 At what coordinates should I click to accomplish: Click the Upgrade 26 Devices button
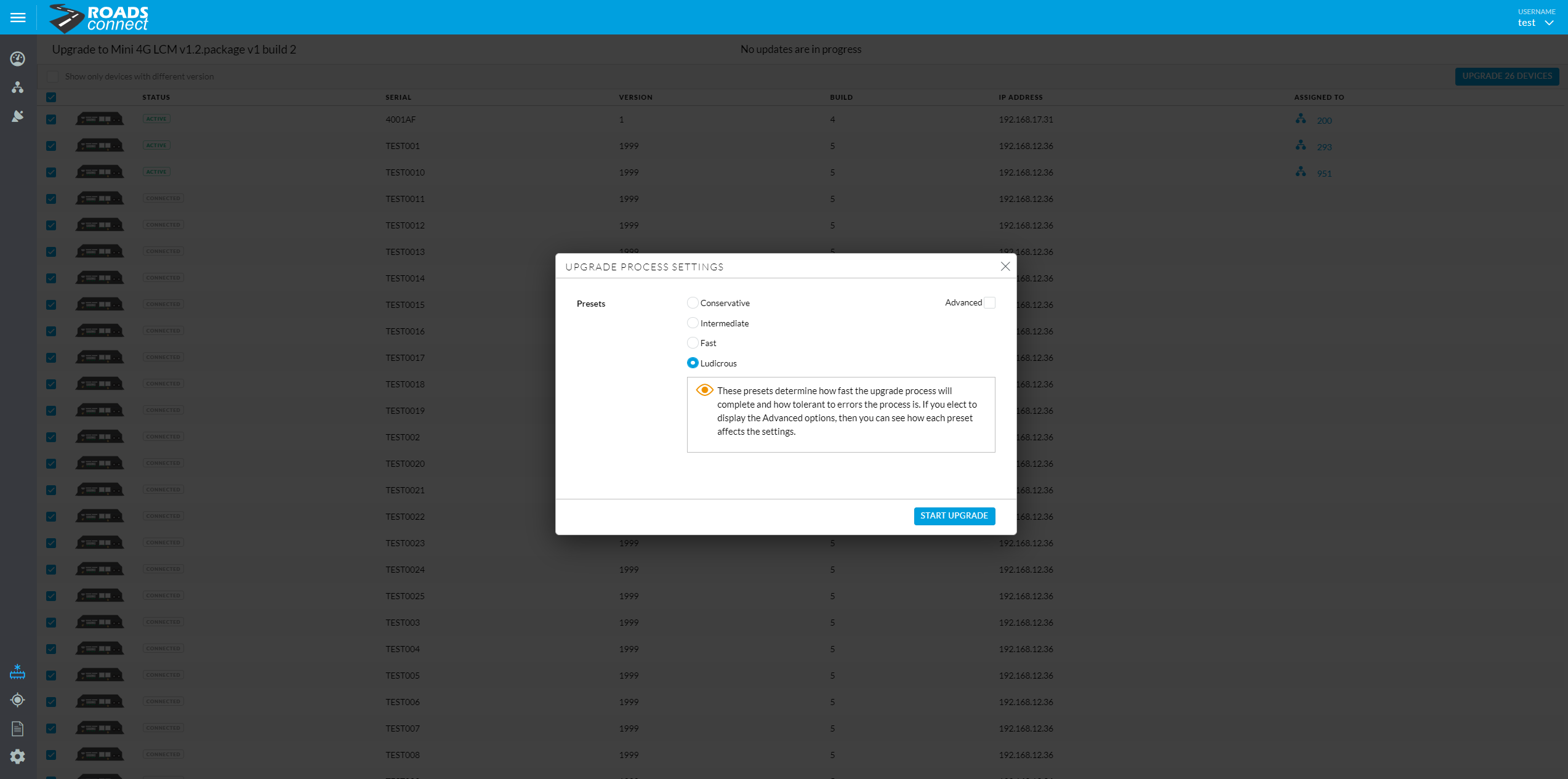pos(1507,76)
